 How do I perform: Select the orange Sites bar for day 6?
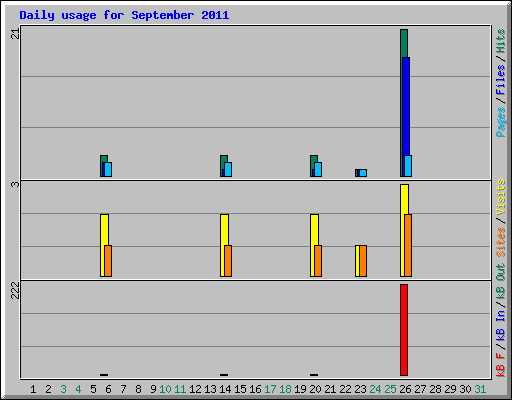point(108,261)
